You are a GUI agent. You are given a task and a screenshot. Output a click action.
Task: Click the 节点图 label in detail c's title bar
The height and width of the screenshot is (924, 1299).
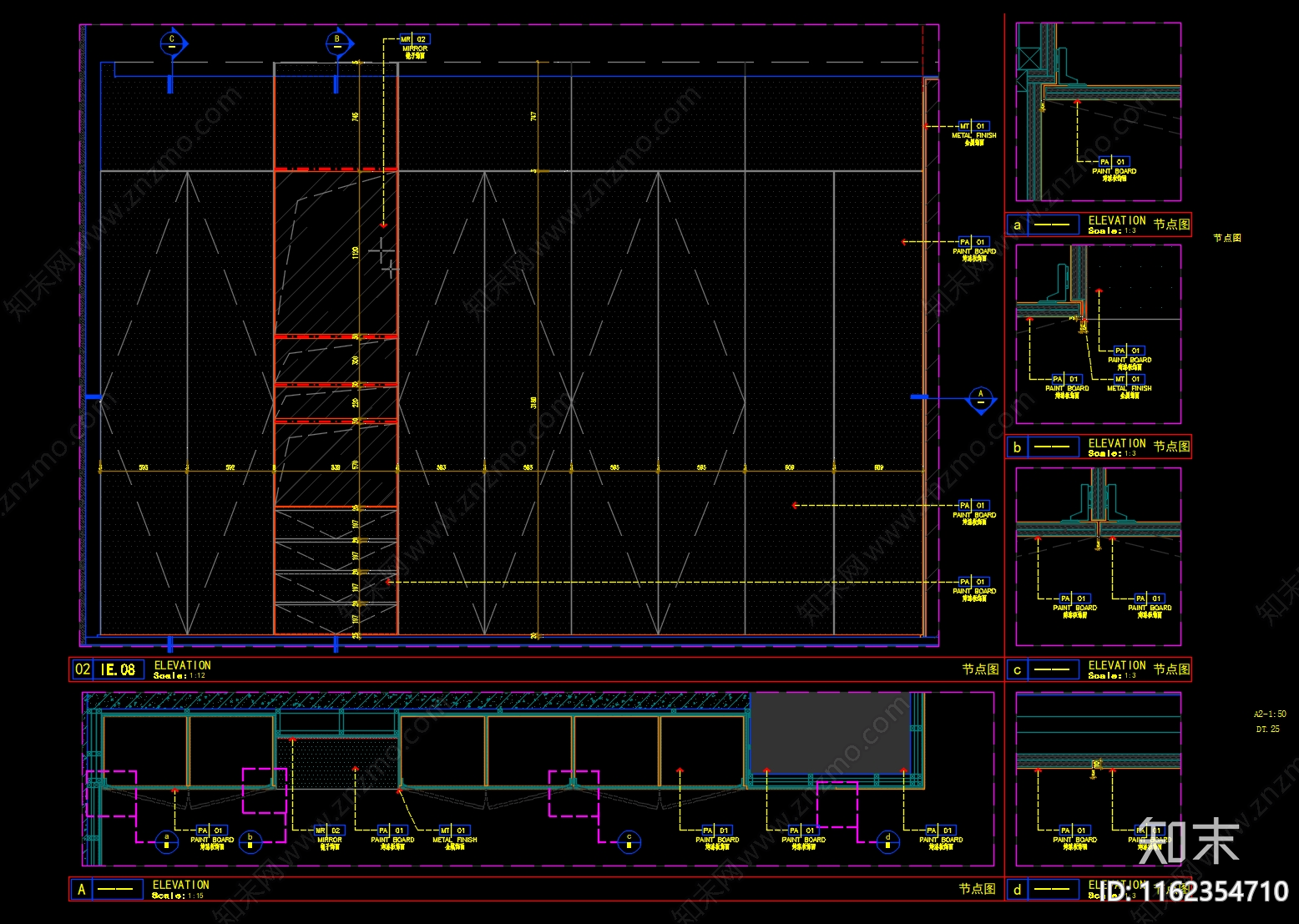pyautogui.click(x=1172, y=669)
